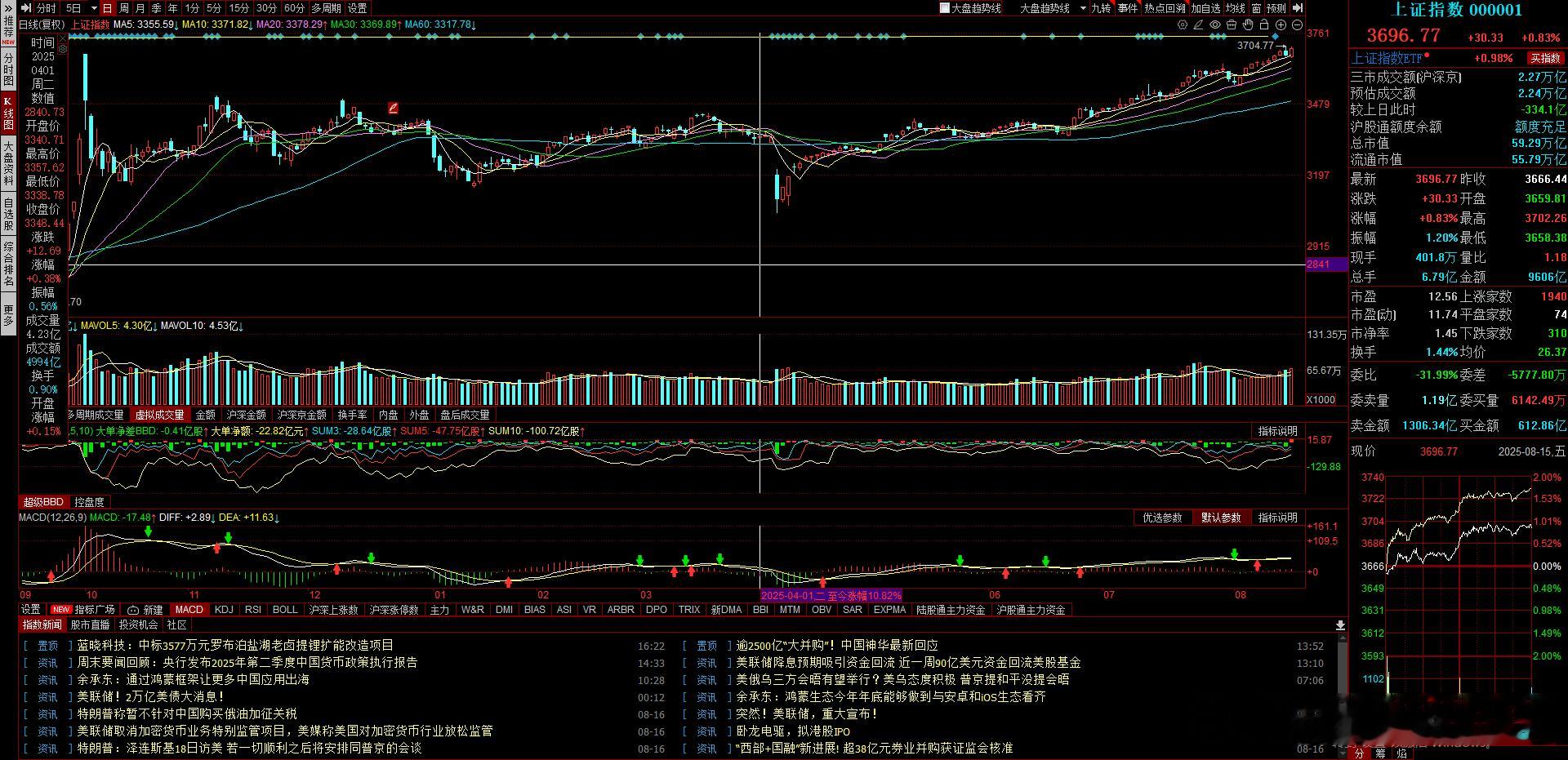Viewport: 1568px width, 760px height.
Task: Click the 陆股通主力资金 indicator tab
Action: pyautogui.click(x=951, y=610)
